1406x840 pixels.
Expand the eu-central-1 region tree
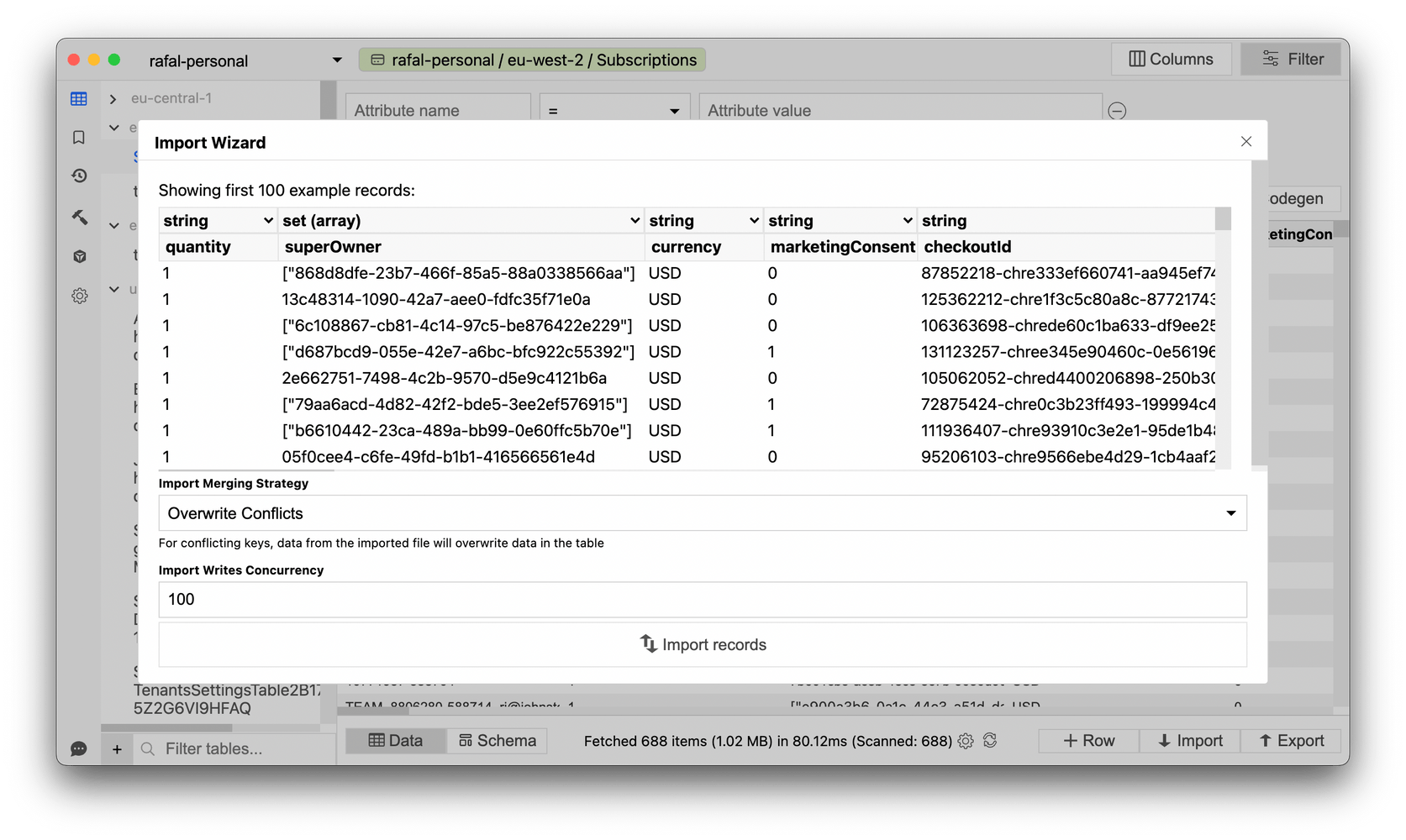[113, 98]
